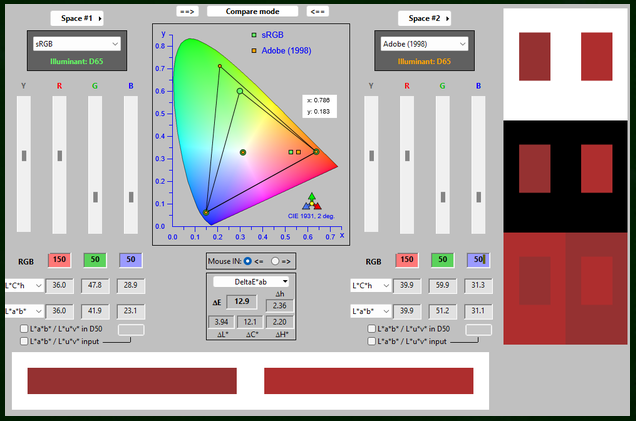Click the orange square Adobe color point
Viewport: 636px width, 421px height.
[299, 152]
